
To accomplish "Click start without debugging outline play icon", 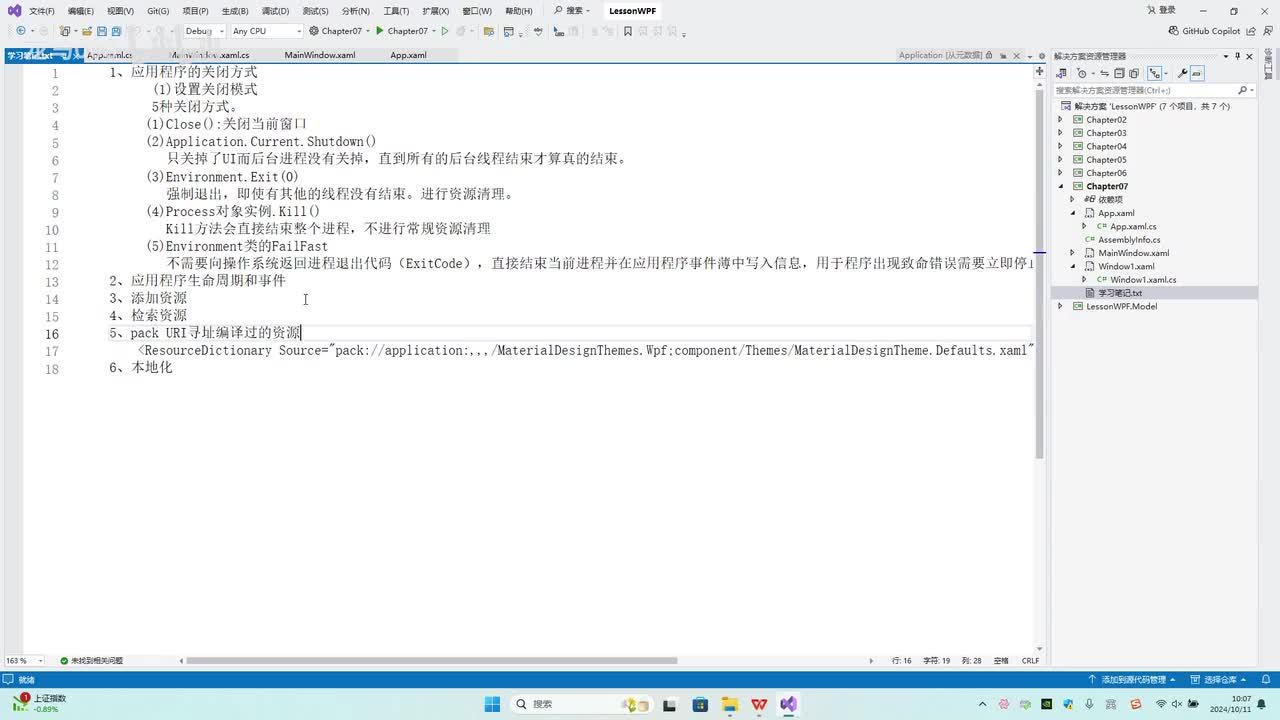I will pos(445,31).
